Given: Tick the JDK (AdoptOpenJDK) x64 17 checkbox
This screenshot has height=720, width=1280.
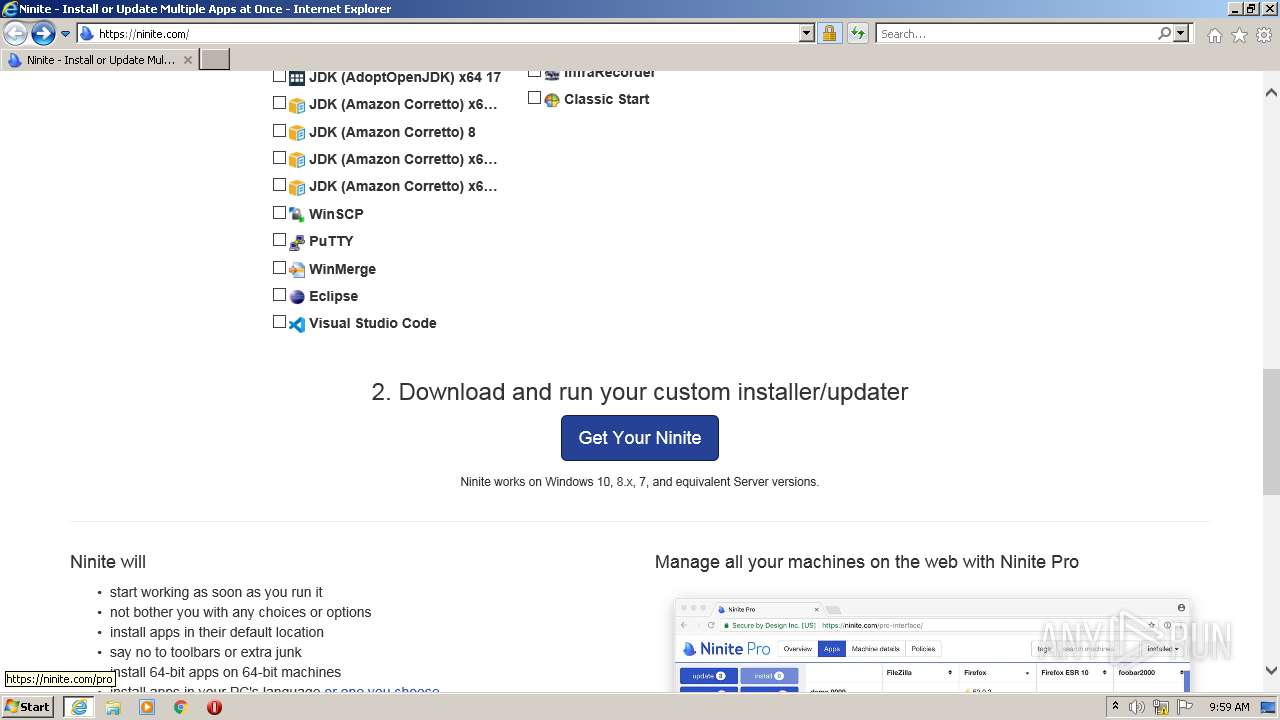Looking at the screenshot, I should tap(280, 76).
